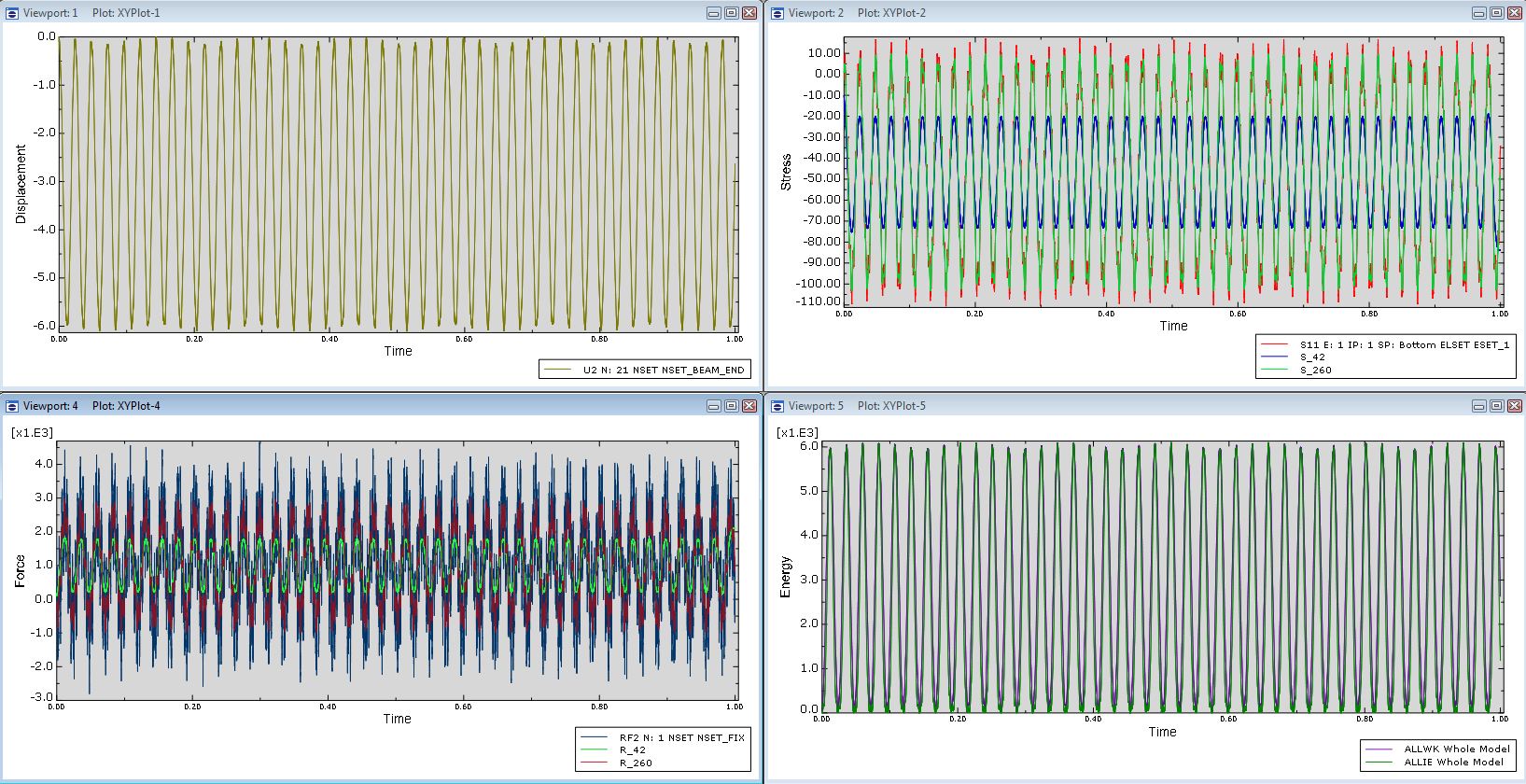1526x784 pixels.
Task: Click the Viewport 1 window icon
Action: [x=12, y=13]
